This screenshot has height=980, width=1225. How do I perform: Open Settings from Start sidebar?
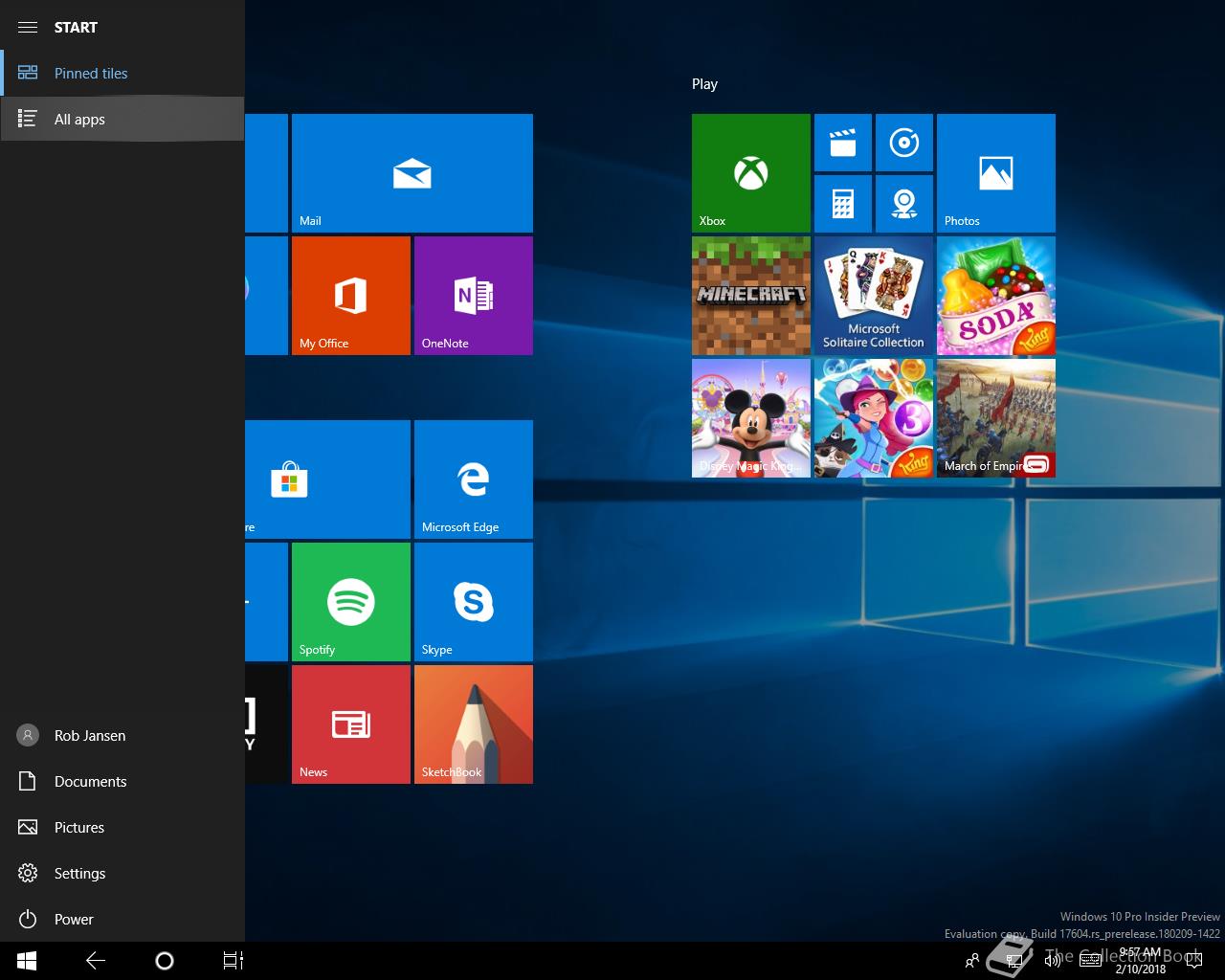point(79,874)
